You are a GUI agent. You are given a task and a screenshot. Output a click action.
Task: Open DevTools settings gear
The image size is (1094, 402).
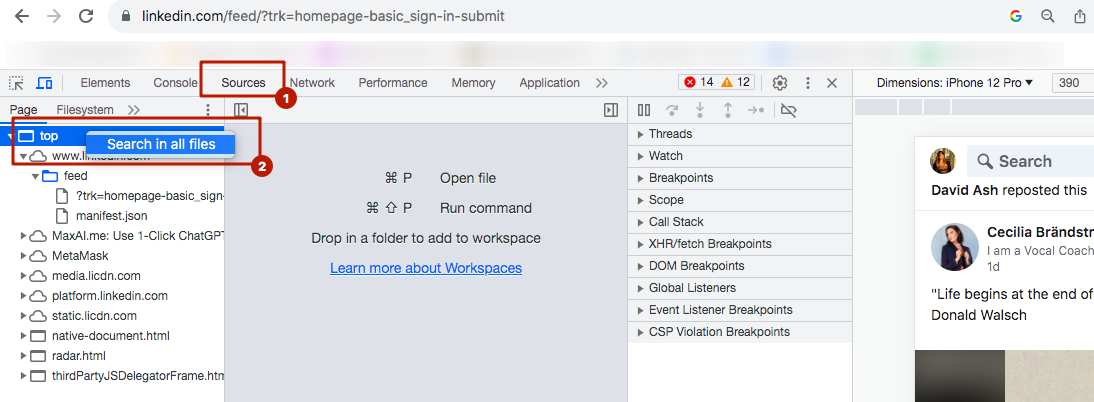click(x=780, y=83)
